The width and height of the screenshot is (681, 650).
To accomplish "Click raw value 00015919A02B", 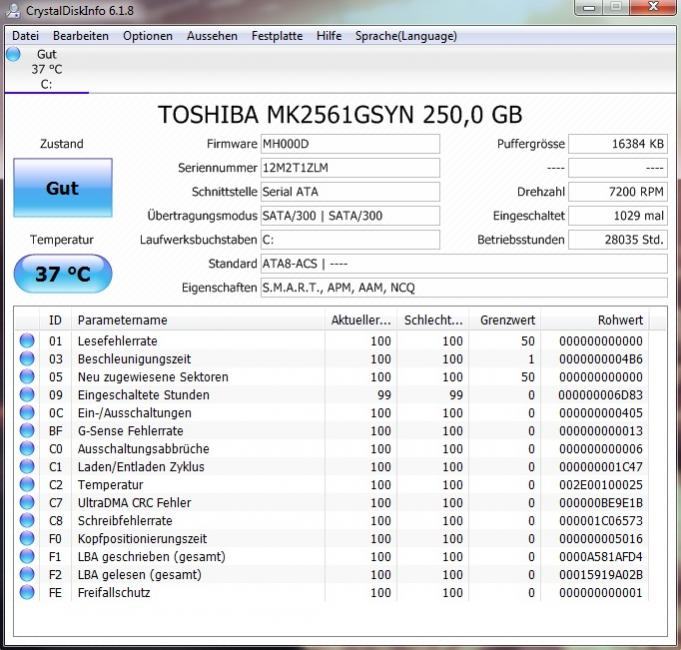I will pos(601,574).
